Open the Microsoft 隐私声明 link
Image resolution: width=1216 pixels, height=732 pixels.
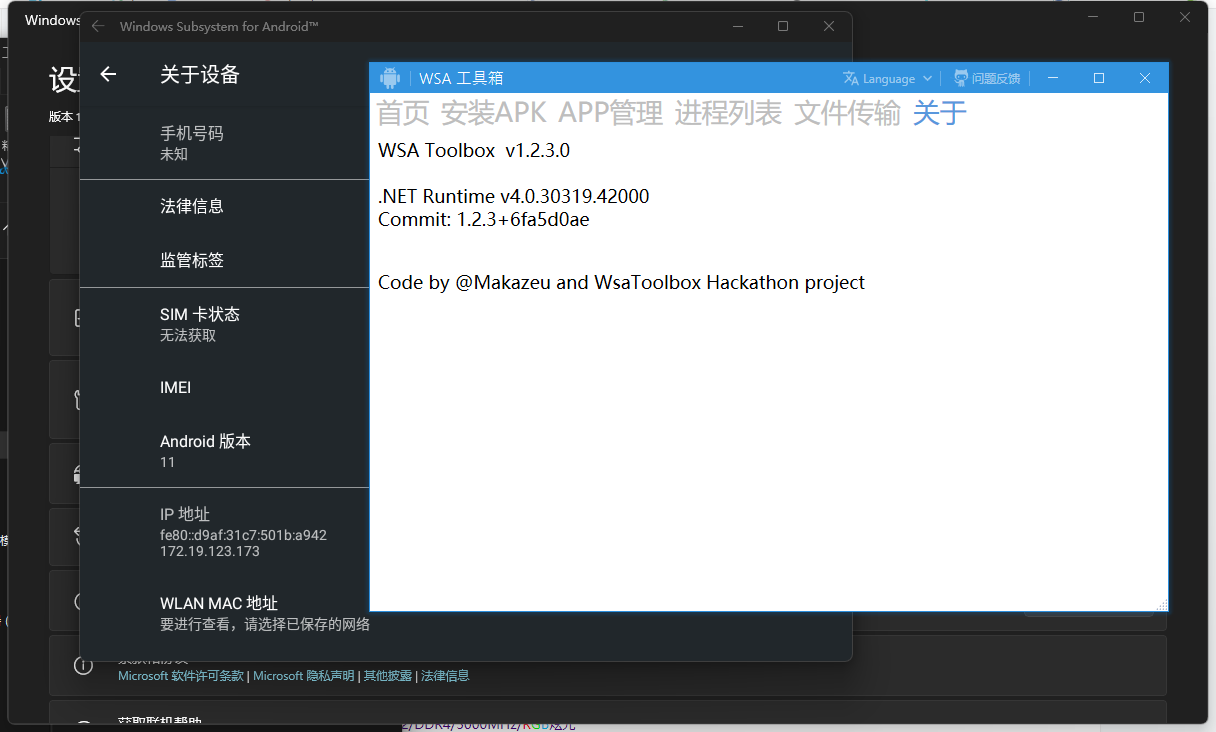click(304, 676)
